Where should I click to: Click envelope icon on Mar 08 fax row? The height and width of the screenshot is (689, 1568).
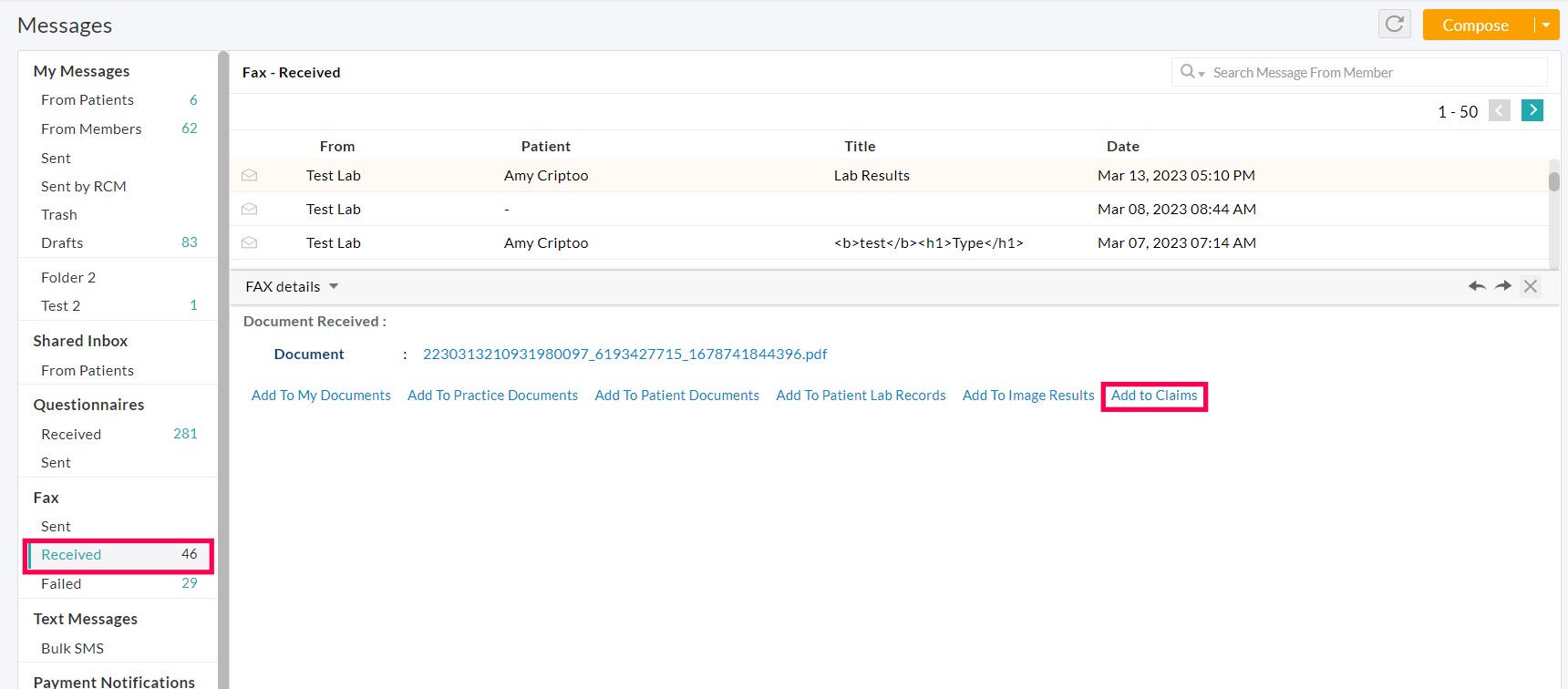tap(249, 210)
